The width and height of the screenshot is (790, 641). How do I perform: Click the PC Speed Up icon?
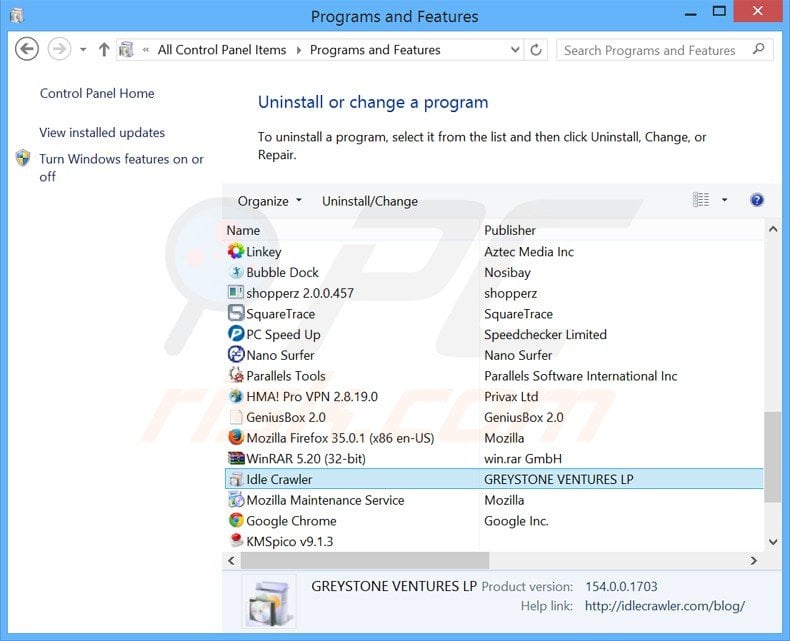(235, 334)
